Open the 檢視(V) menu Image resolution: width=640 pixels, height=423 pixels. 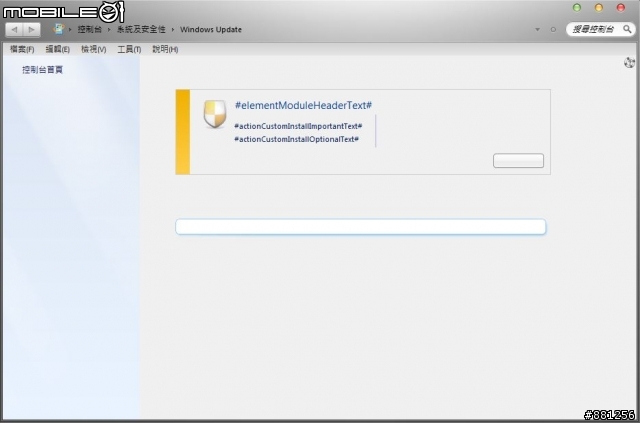coord(93,49)
